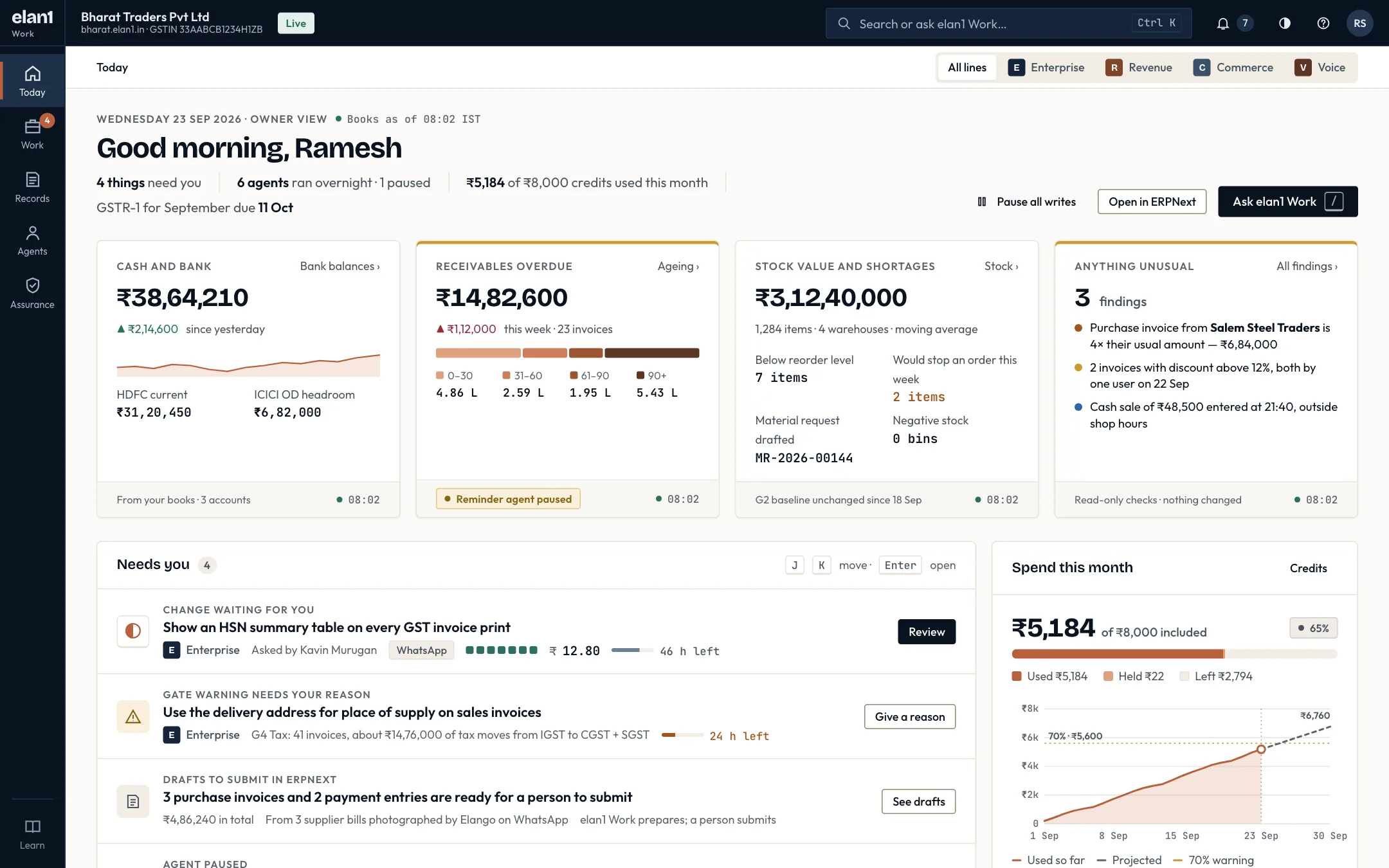The height and width of the screenshot is (868, 1389).
Task: Open the Credits link in Spend panel
Action: [x=1308, y=568]
